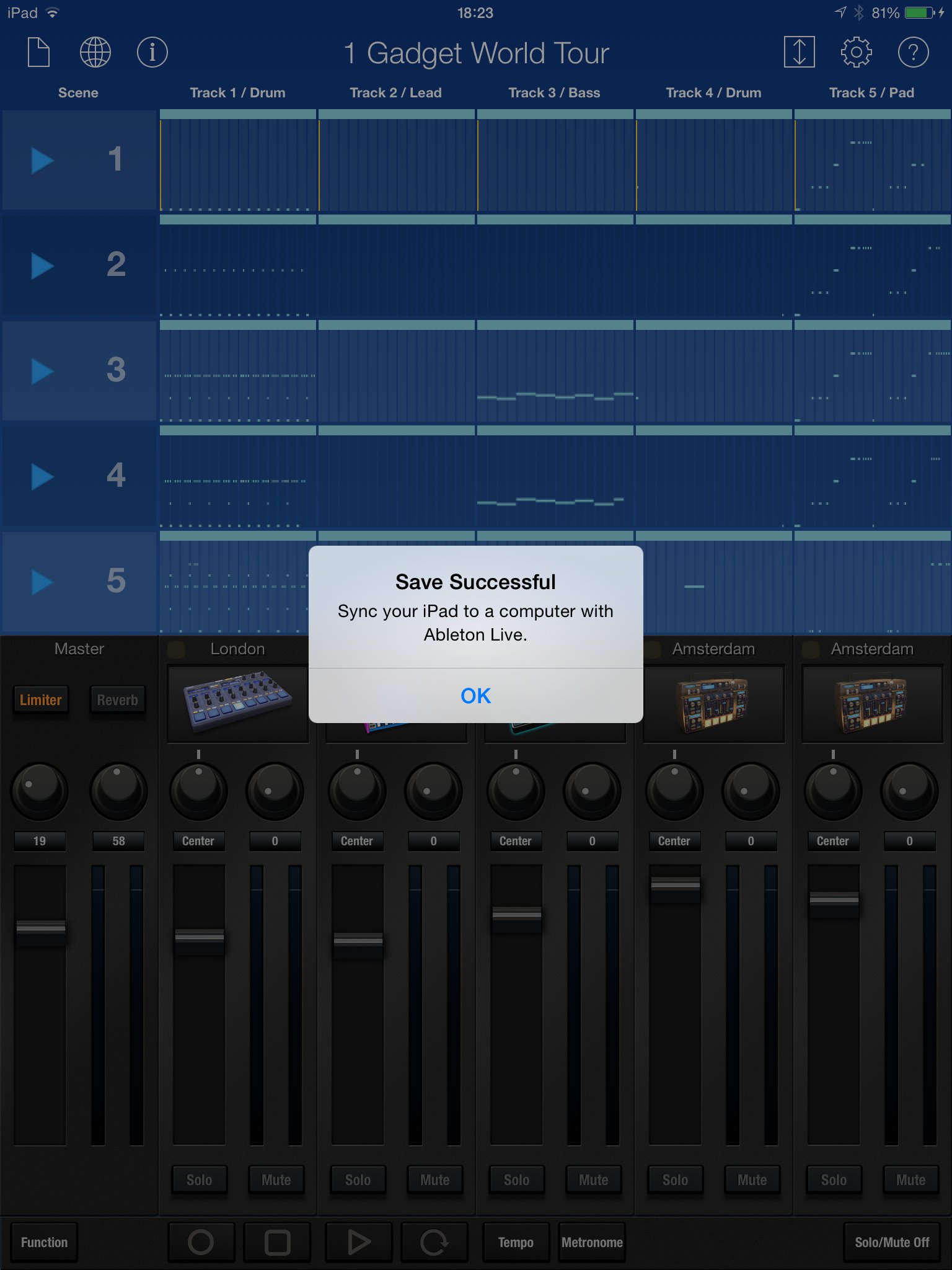Toggle the loop button
The height and width of the screenshot is (1270, 952).
[434, 1242]
